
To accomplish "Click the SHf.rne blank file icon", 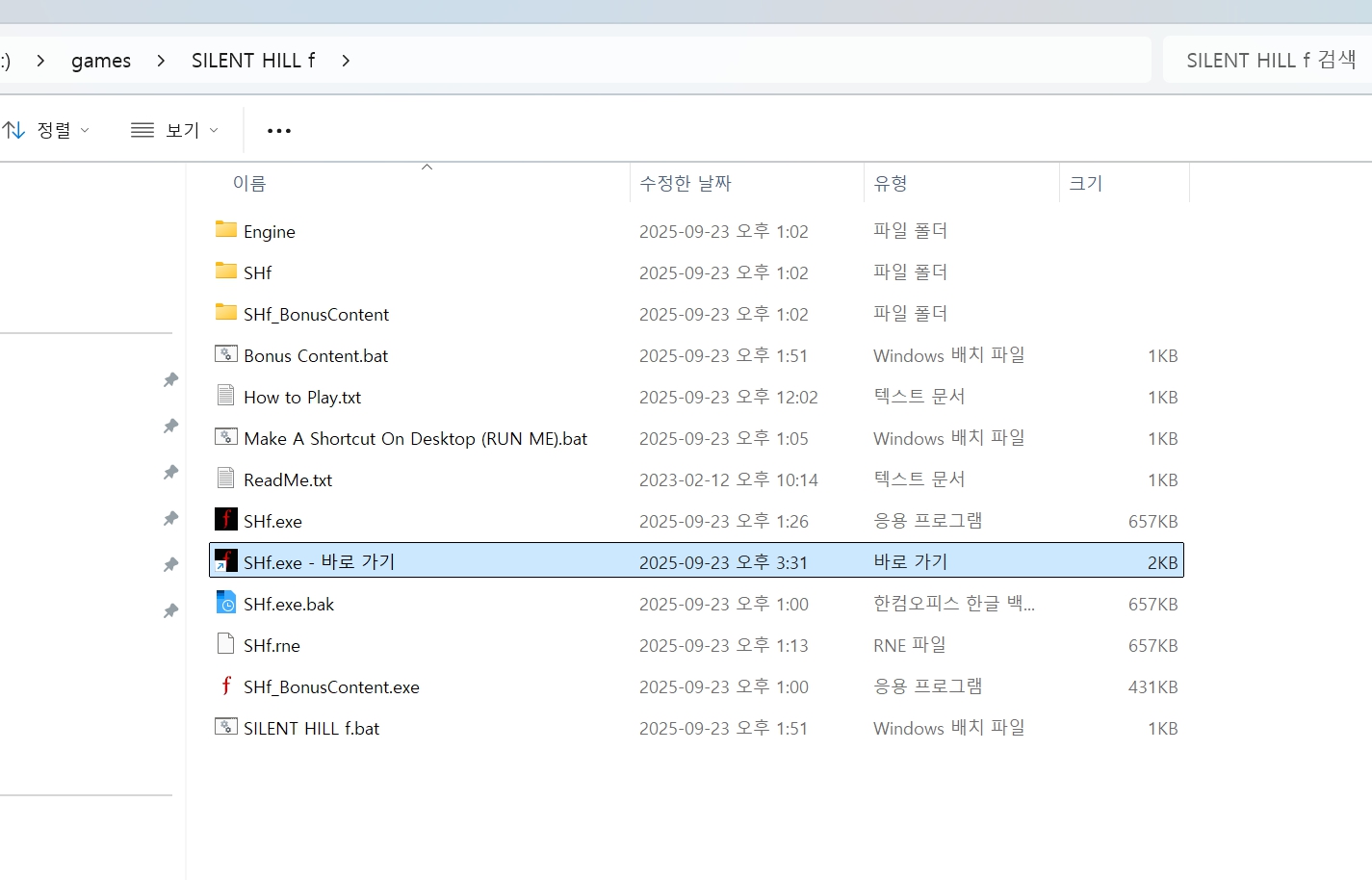I will tap(225, 644).
